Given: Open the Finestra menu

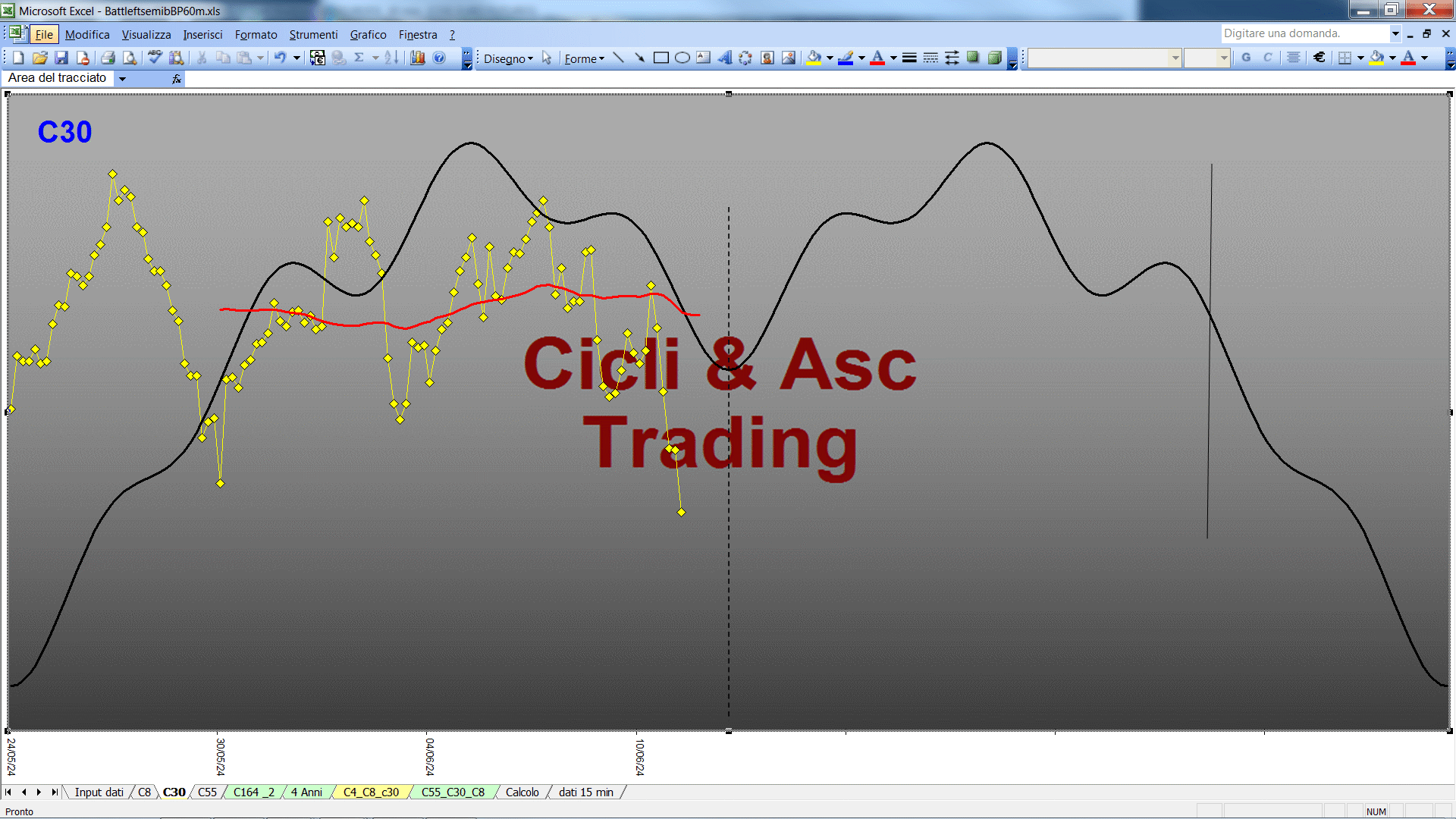Looking at the screenshot, I should (x=418, y=35).
